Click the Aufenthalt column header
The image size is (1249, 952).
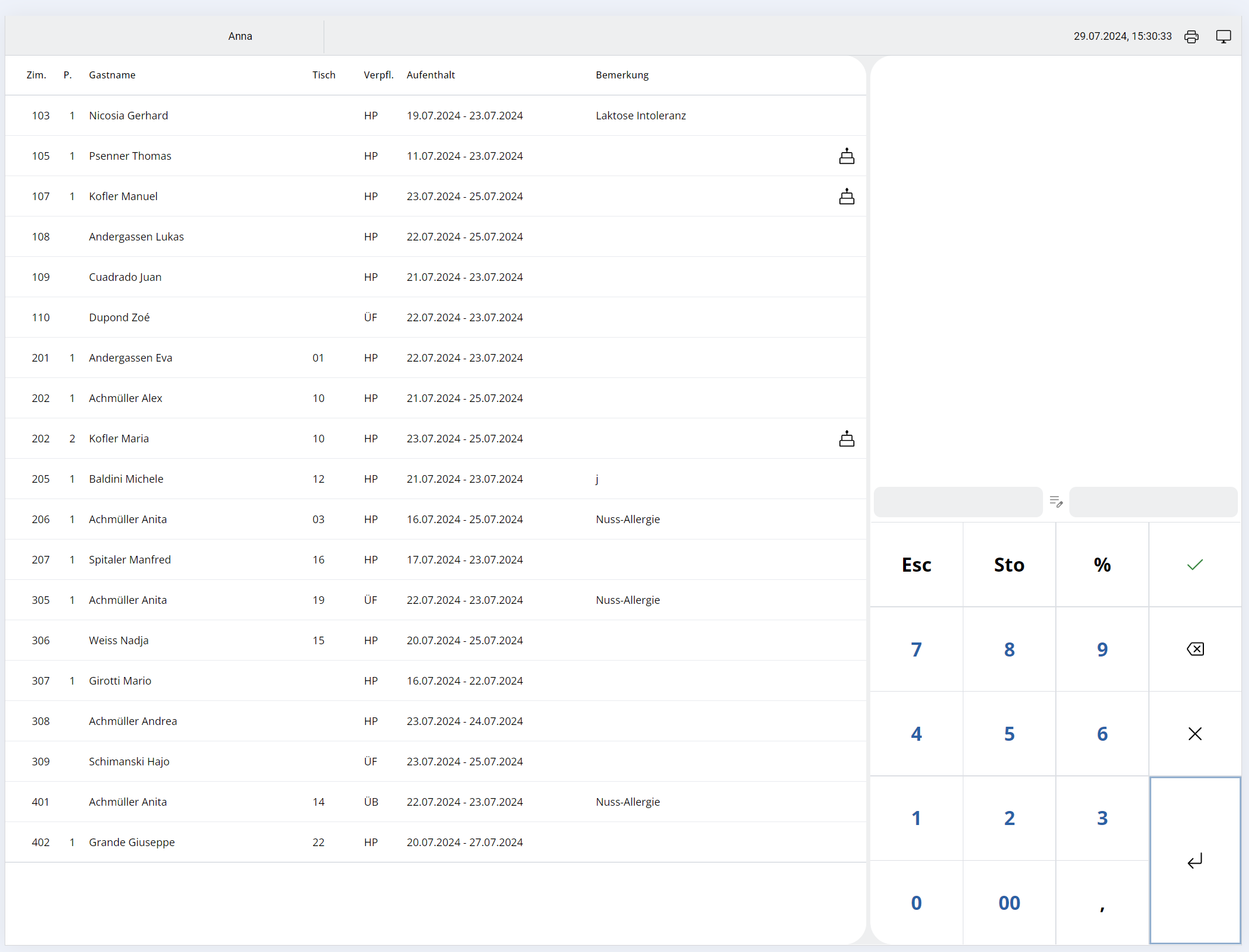click(430, 75)
